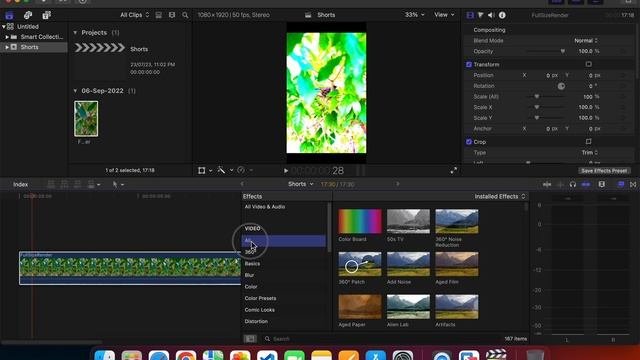This screenshot has width=640, height=360.
Task: Select the arrow Select tool
Action: pos(115,184)
